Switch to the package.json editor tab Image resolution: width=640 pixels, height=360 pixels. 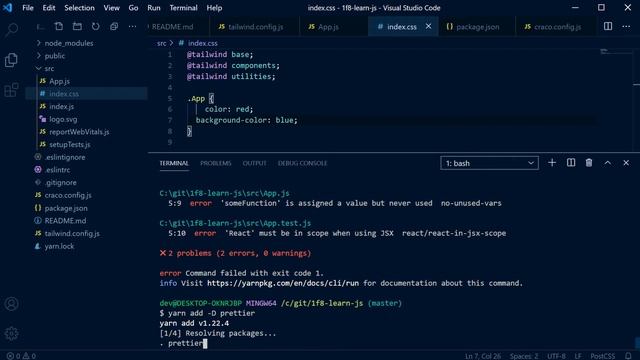tap(477, 27)
